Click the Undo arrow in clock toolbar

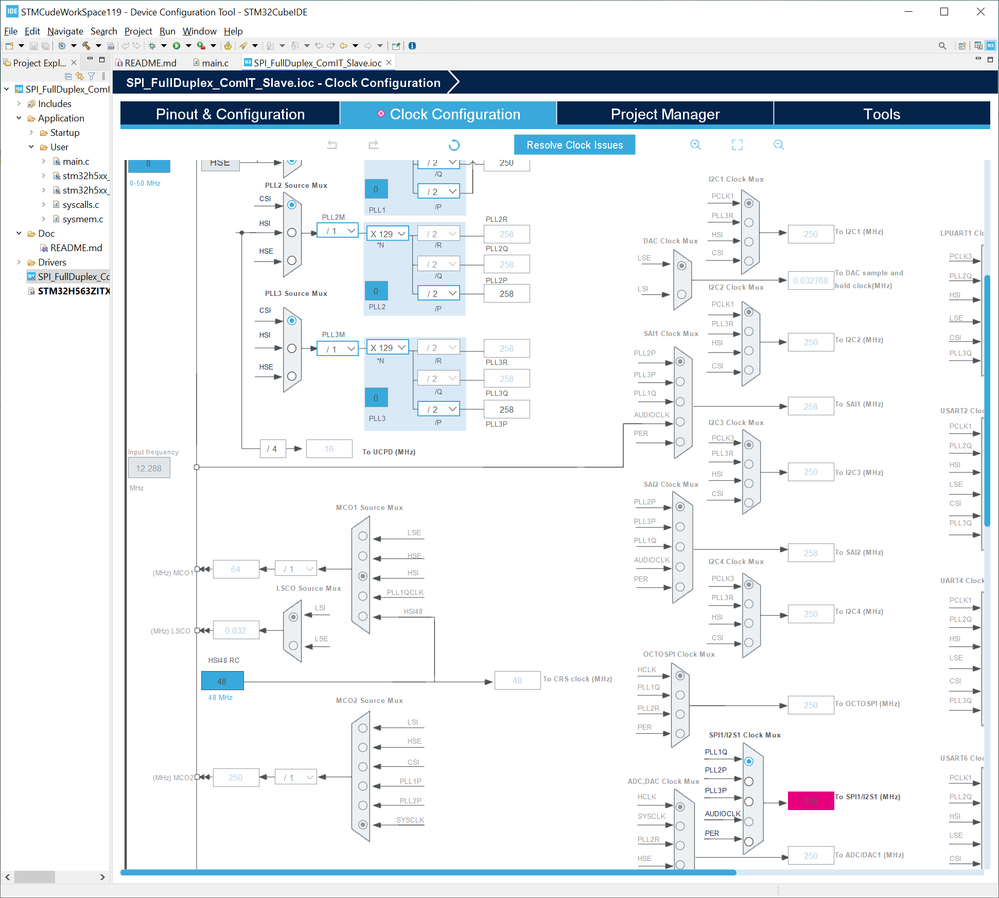click(x=332, y=145)
